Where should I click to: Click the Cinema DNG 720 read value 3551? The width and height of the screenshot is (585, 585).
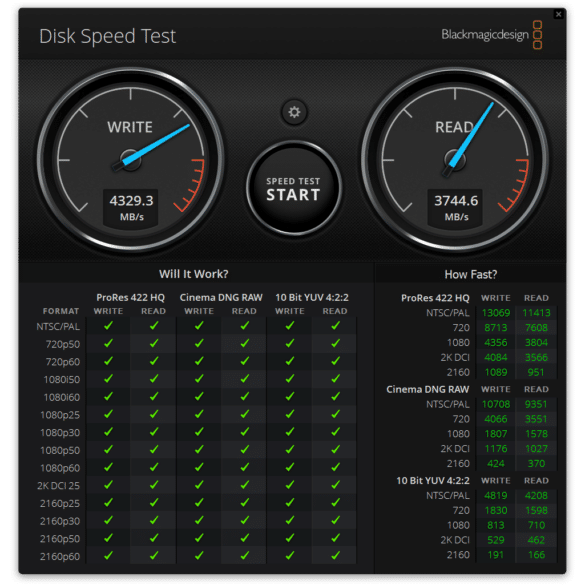point(536,419)
